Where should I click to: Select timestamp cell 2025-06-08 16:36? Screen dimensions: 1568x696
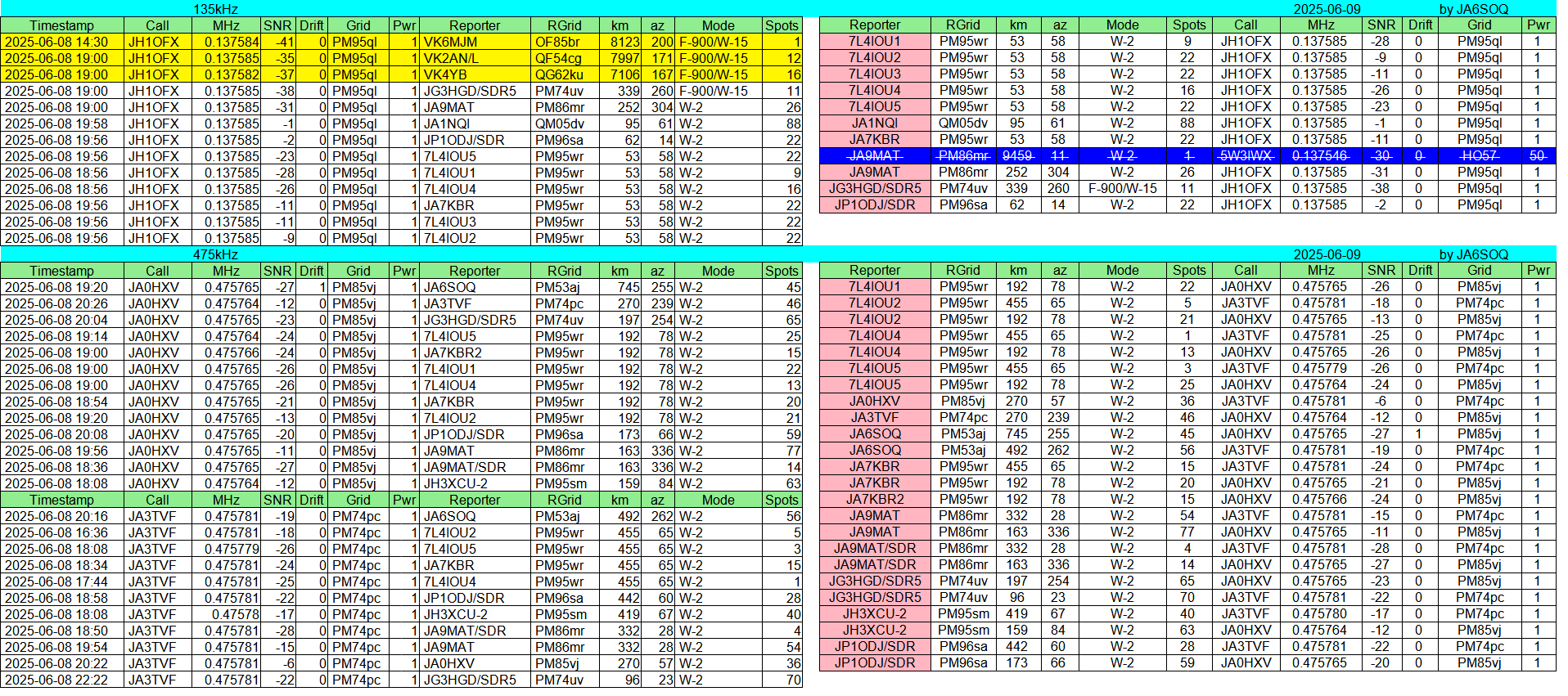[x=62, y=532]
